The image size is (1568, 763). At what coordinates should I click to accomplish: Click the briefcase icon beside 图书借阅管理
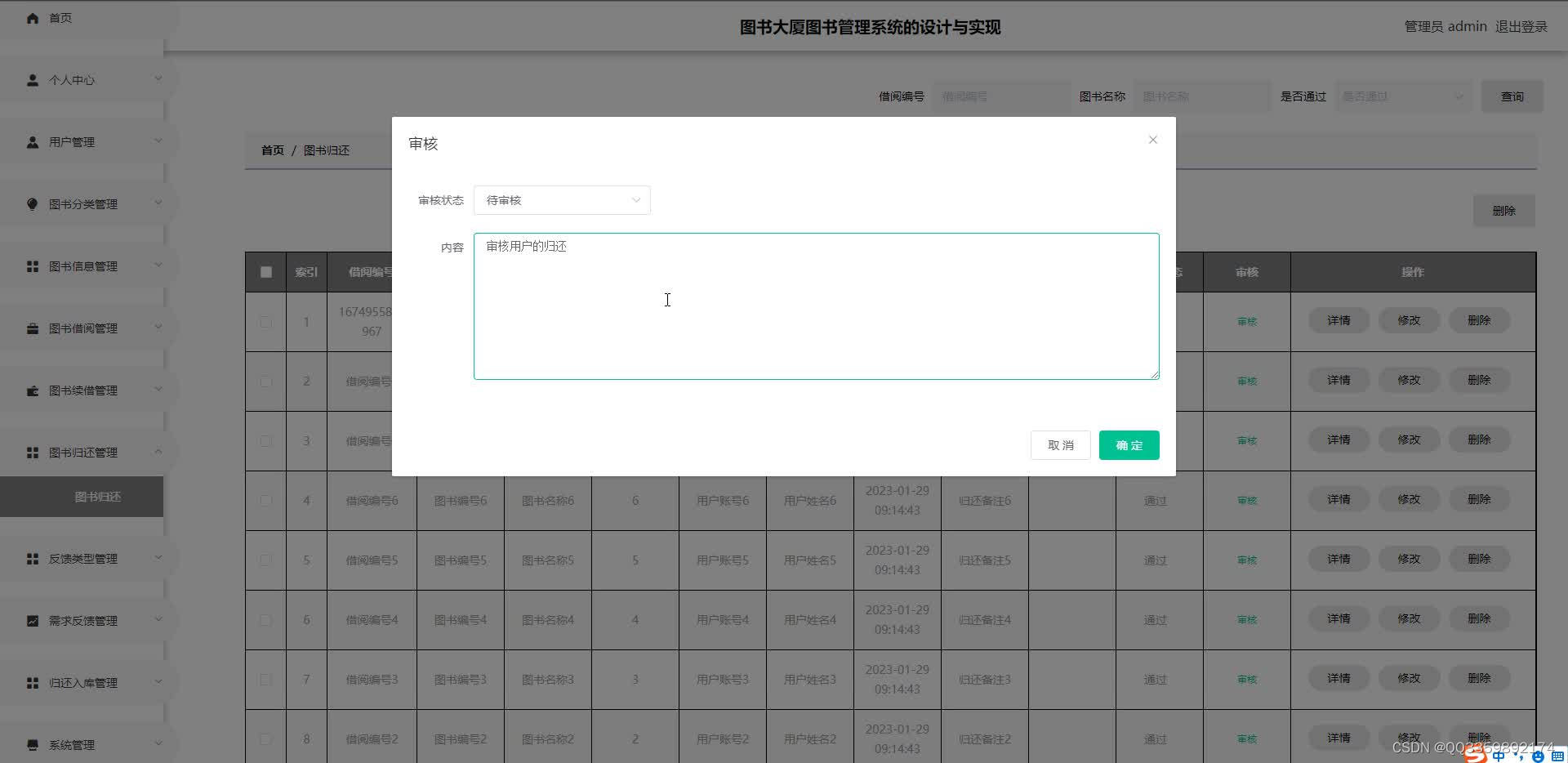coord(33,328)
